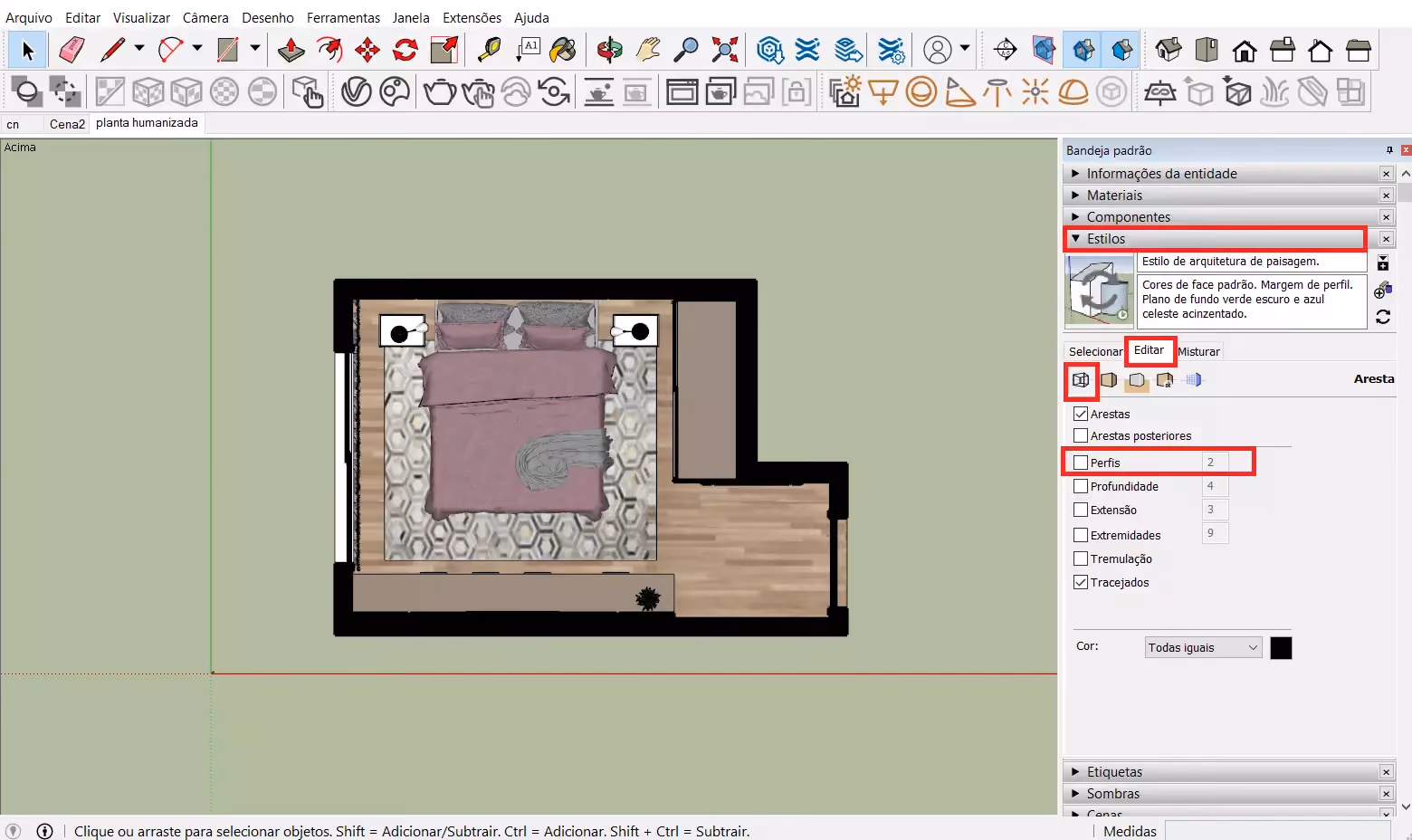Click update style with changes icon
1412x840 pixels.
(1383, 317)
